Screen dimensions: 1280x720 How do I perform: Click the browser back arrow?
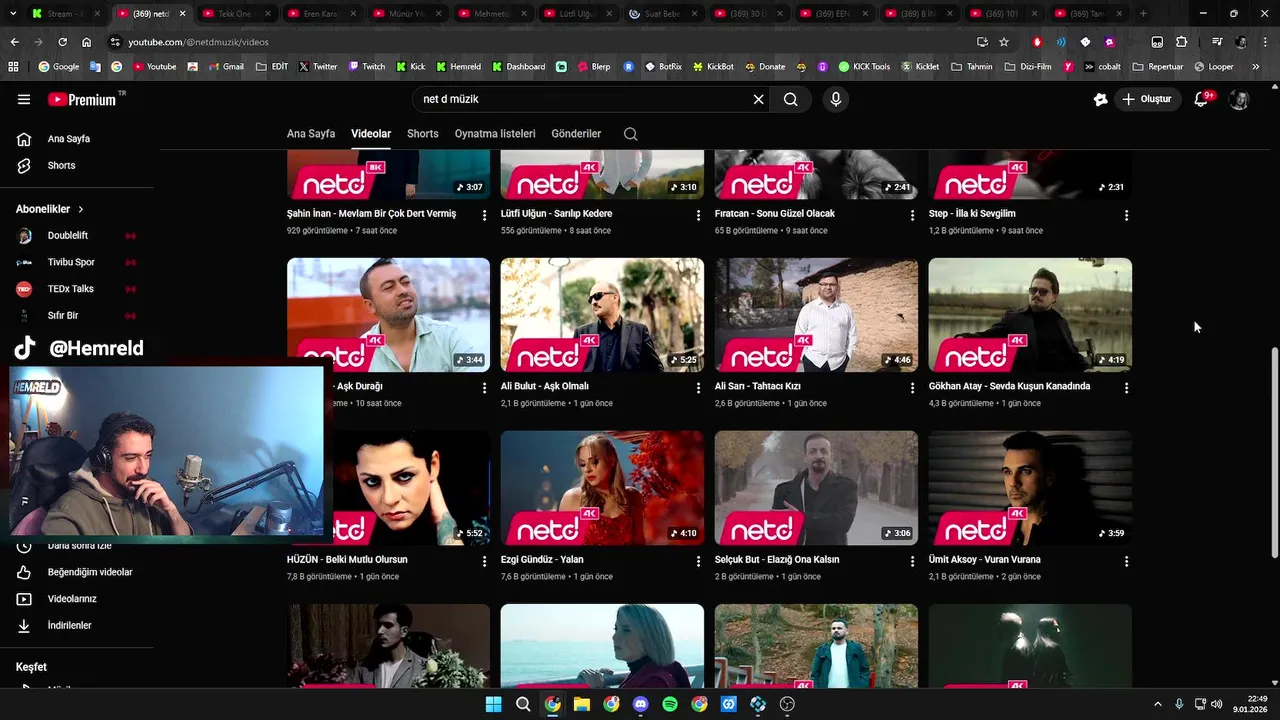pyautogui.click(x=14, y=42)
